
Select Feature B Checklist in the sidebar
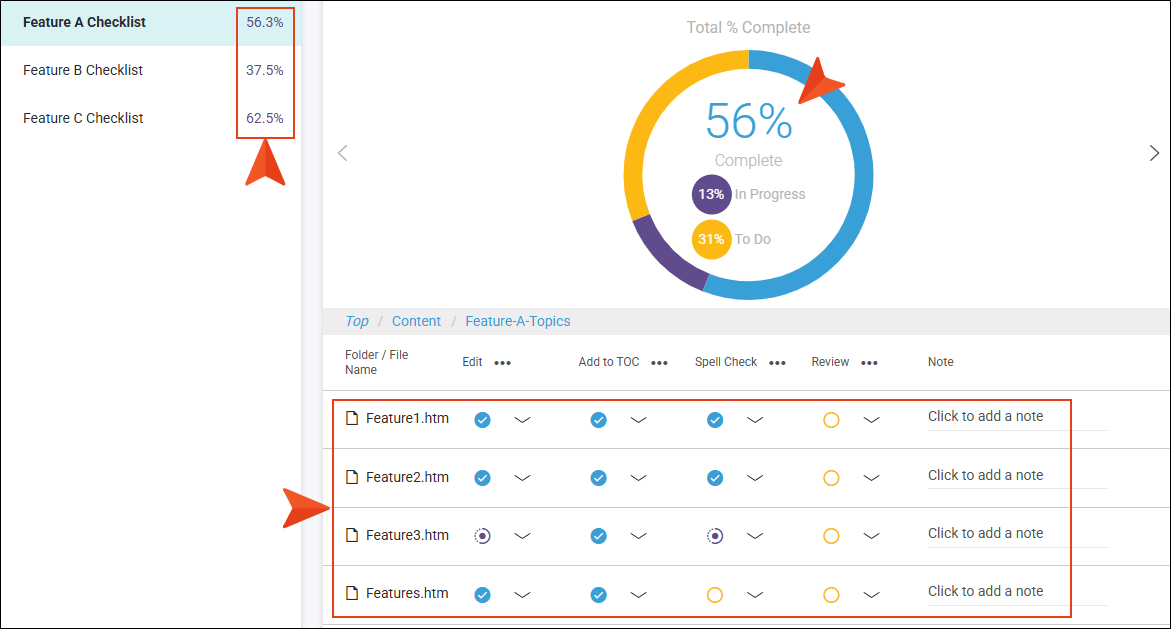83,70
